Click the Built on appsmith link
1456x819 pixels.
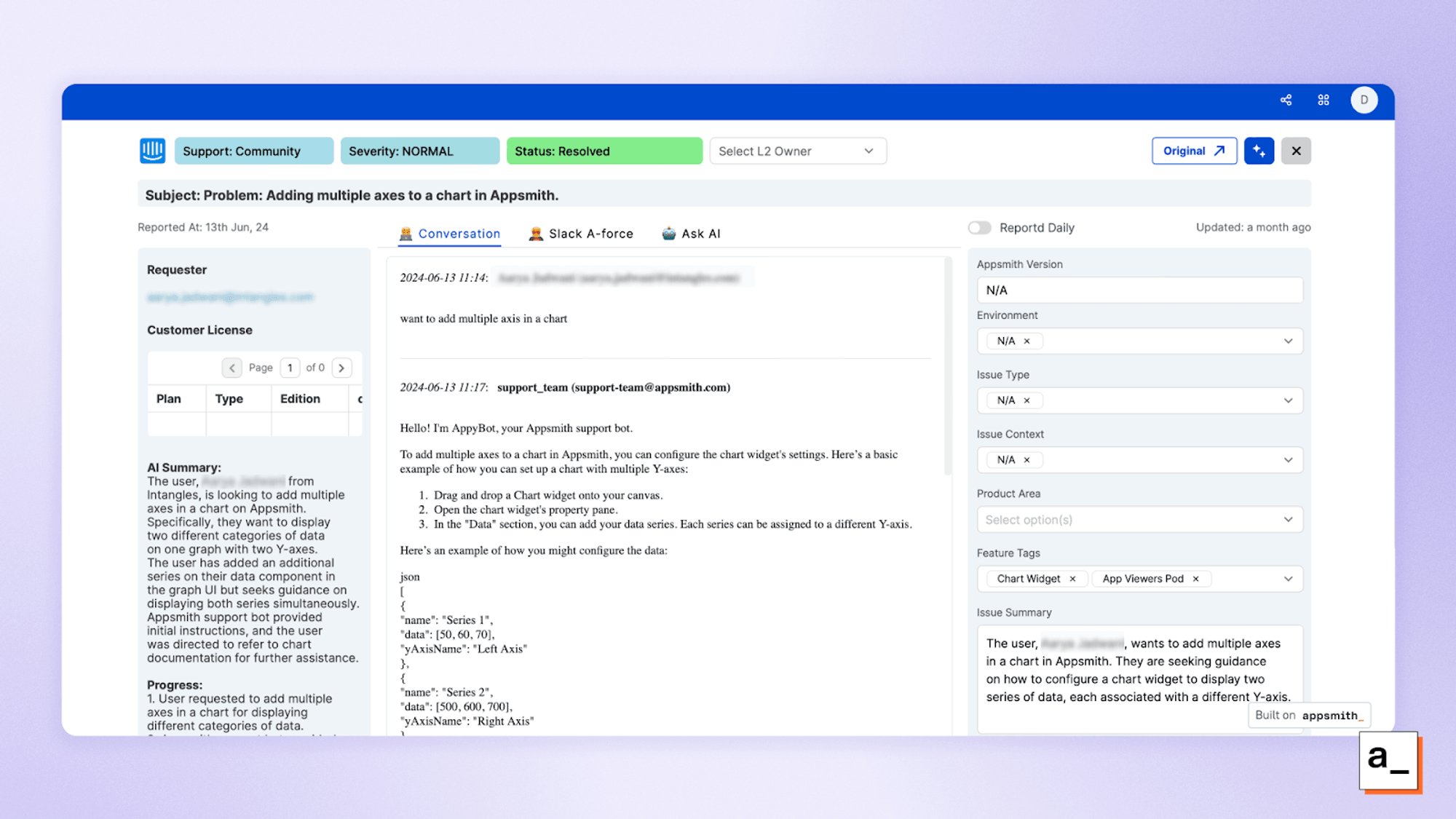coord(1308,715)
